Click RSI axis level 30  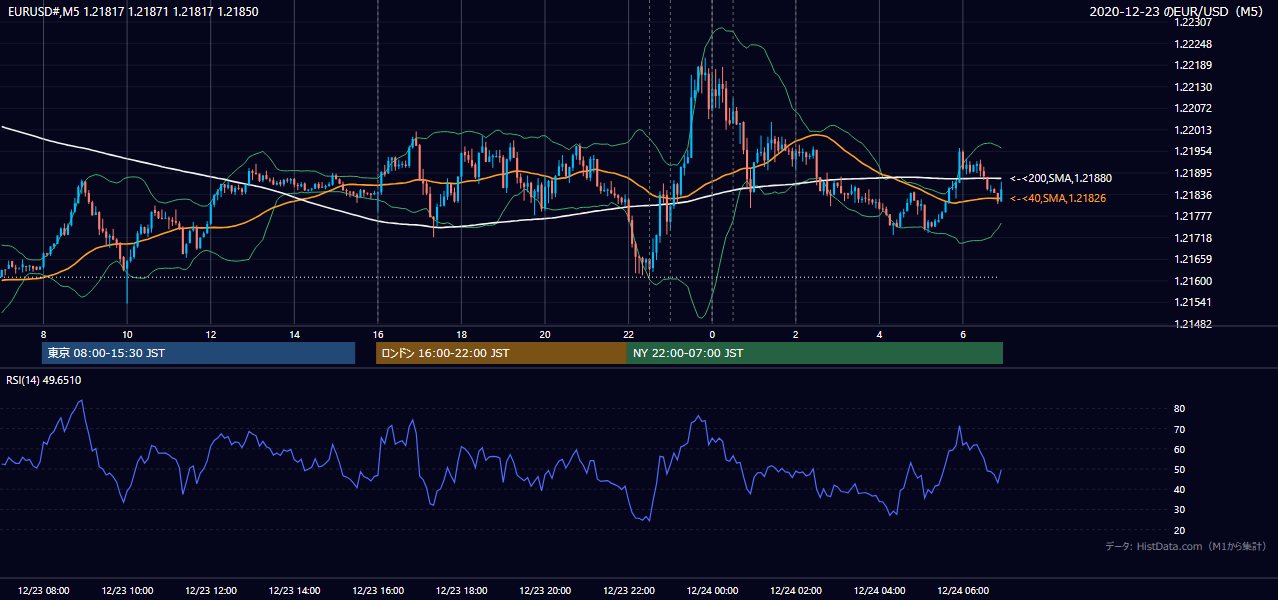point(1179,510)
